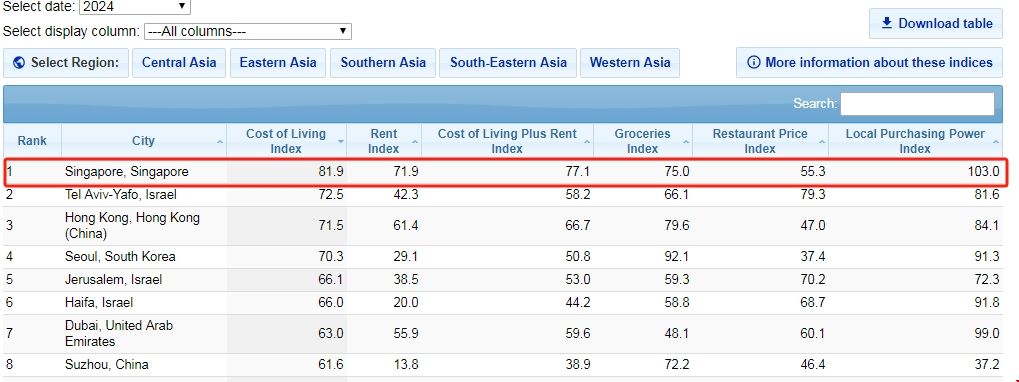Image resolution: width=1019 pixels, height=382 pixels.
Task: Click Dubai's purchasing power value 99.0
Action: point(987,333)
